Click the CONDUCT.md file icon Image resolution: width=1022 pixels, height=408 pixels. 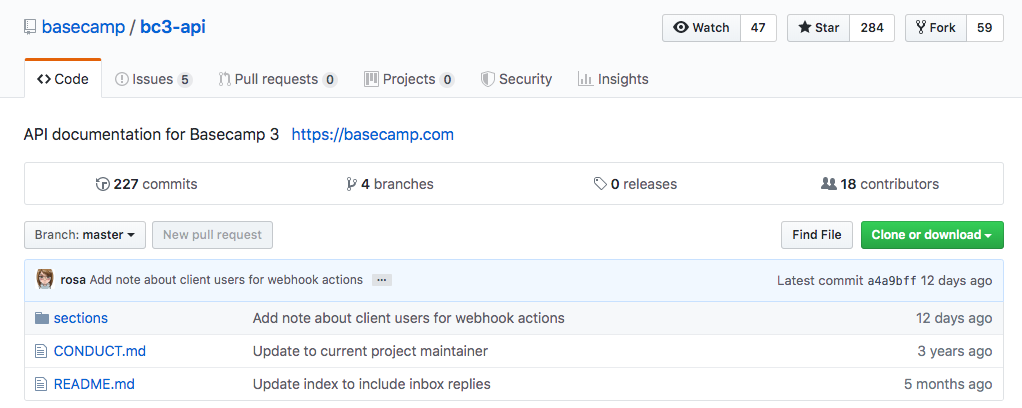pos(41,351)
